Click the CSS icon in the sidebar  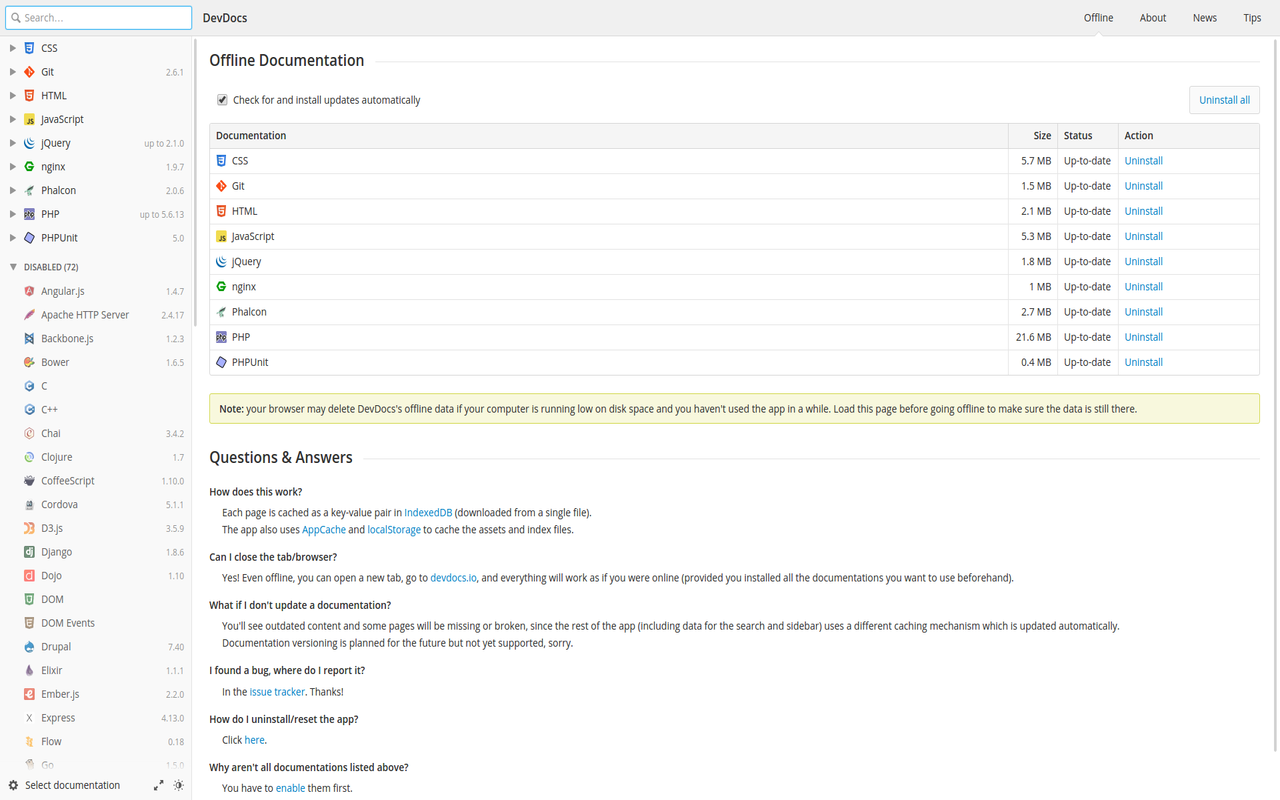point(29,48)
